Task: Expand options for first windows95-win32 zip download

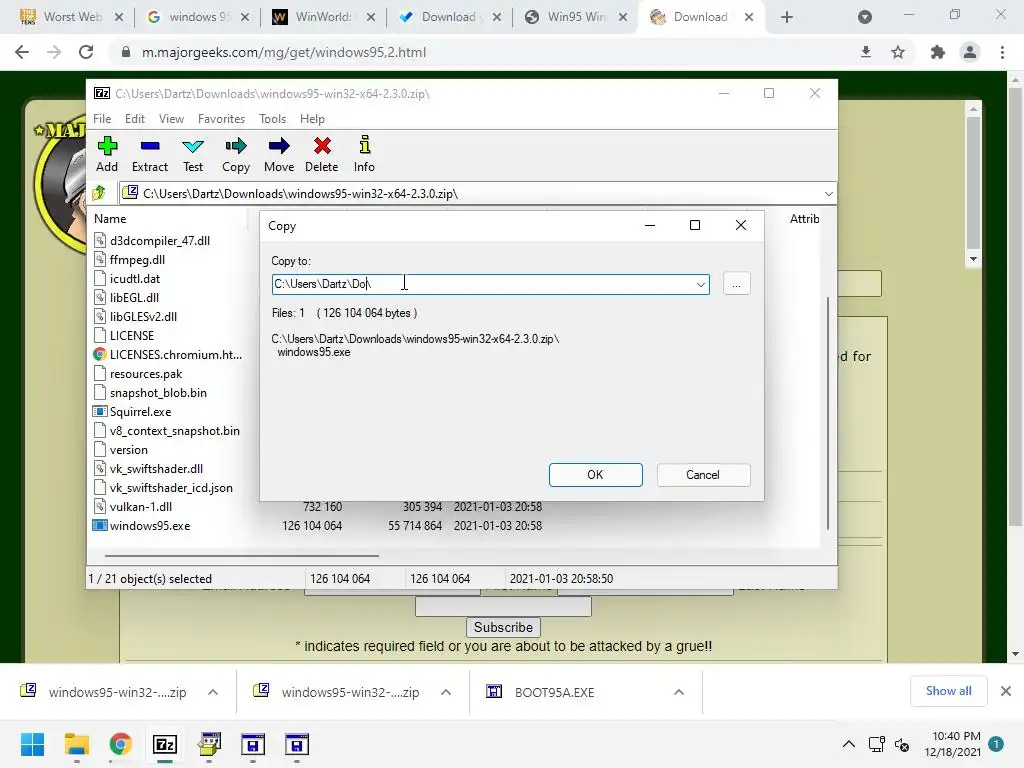Action: [213, 692]
